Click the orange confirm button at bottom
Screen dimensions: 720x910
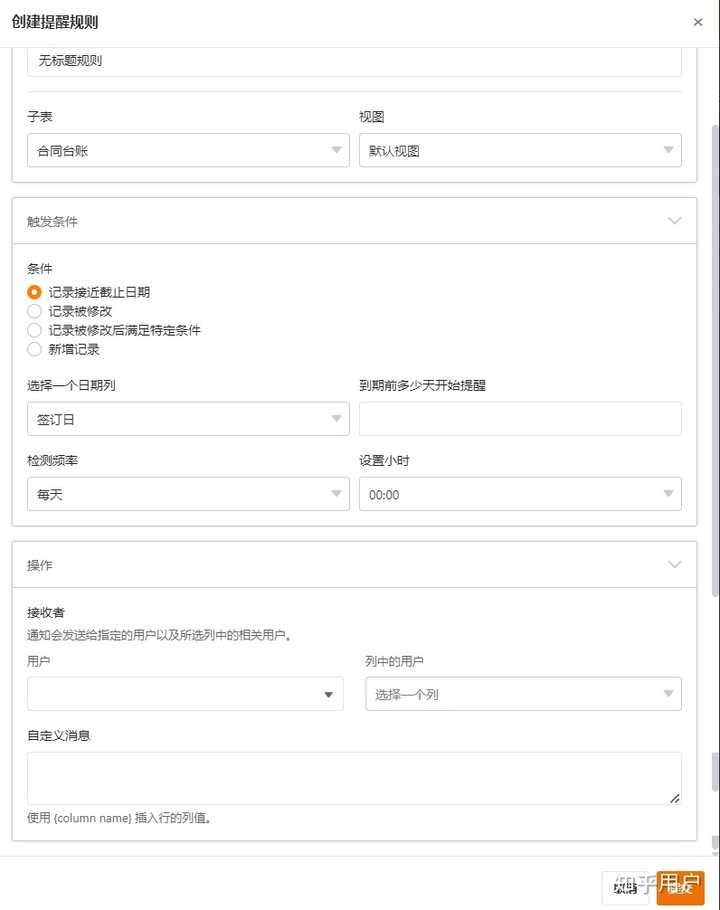tap(680, 888)
